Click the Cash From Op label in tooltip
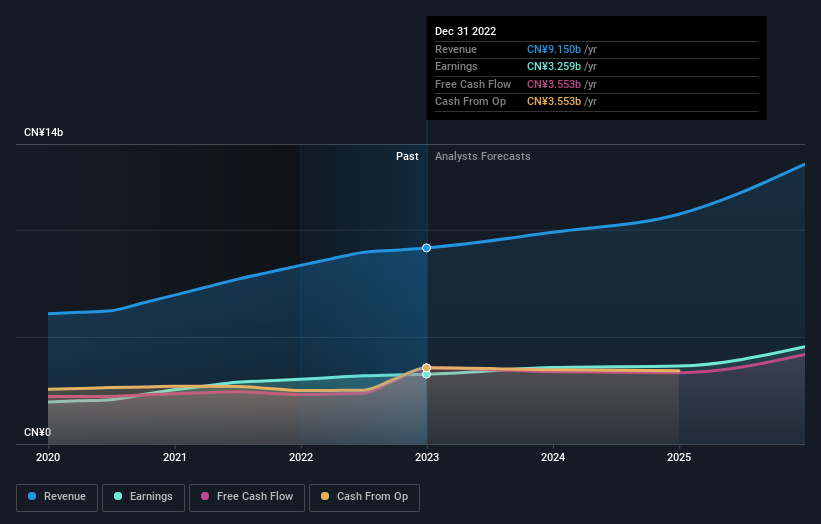The width and height of the screenshot is (821, 524). (471, 102)
